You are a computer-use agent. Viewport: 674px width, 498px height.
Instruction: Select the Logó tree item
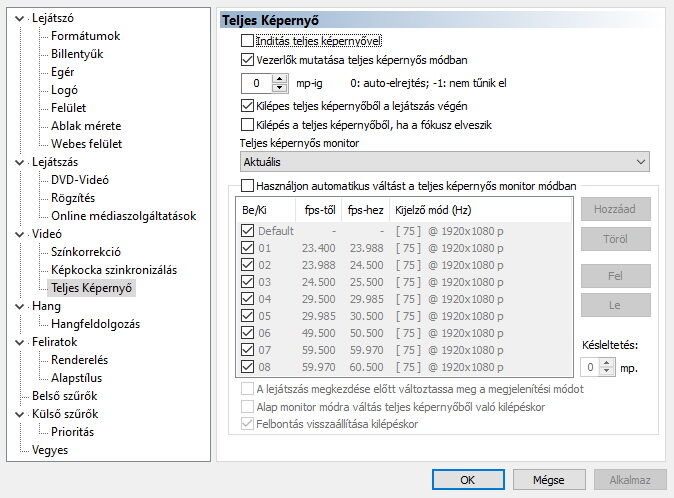64,90
